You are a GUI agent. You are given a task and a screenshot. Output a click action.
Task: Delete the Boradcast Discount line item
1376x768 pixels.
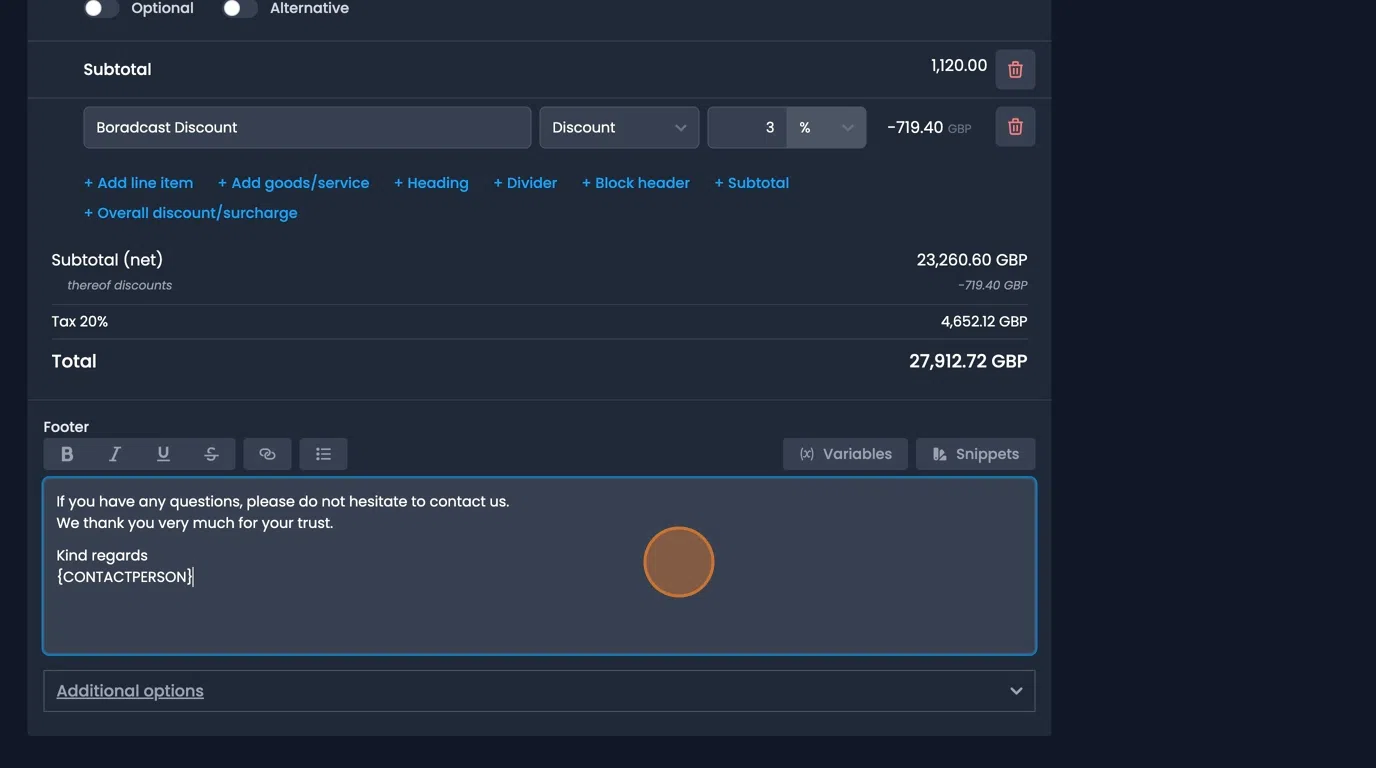[x=1014, y=126]
